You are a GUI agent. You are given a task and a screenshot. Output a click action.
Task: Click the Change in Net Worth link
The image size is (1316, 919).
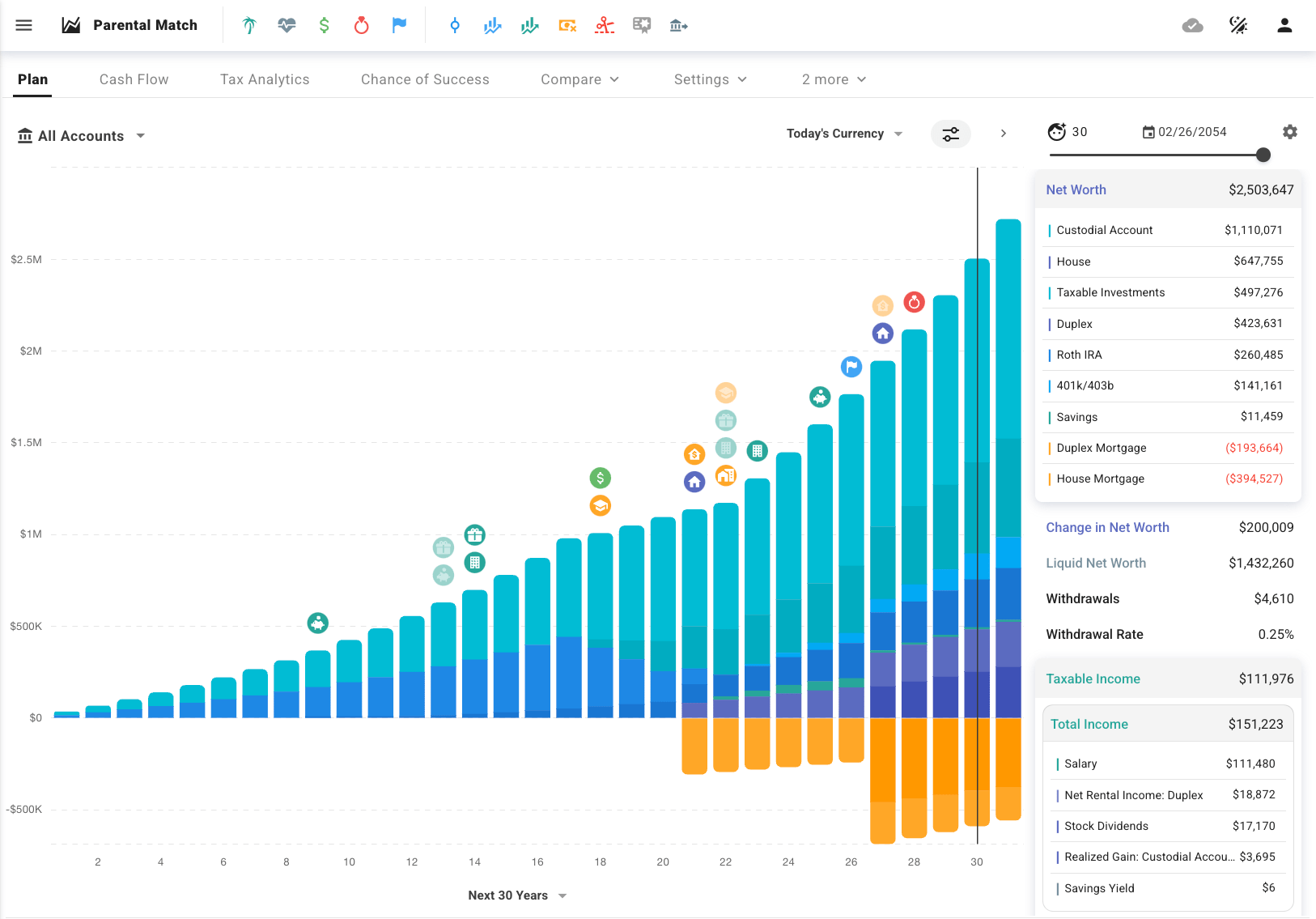tap(1107, 527)
